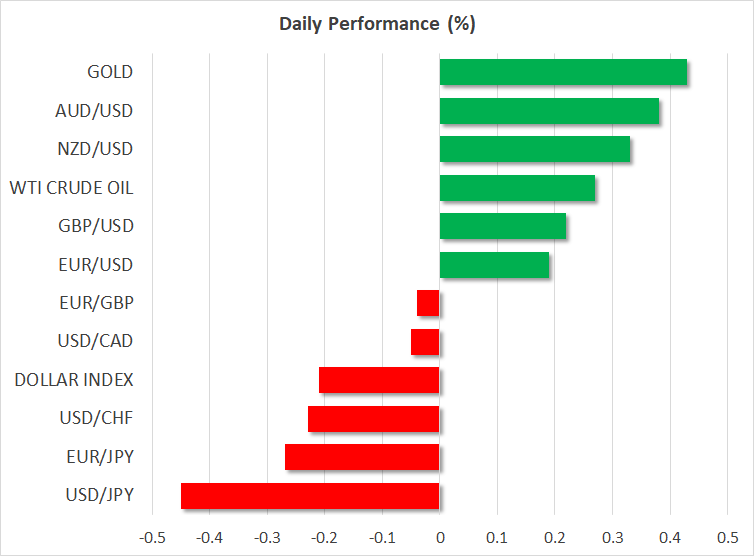This screenshot has height=556, width=754.
Task: Click the GOLD green bar
Action: (x=563, y=72)
